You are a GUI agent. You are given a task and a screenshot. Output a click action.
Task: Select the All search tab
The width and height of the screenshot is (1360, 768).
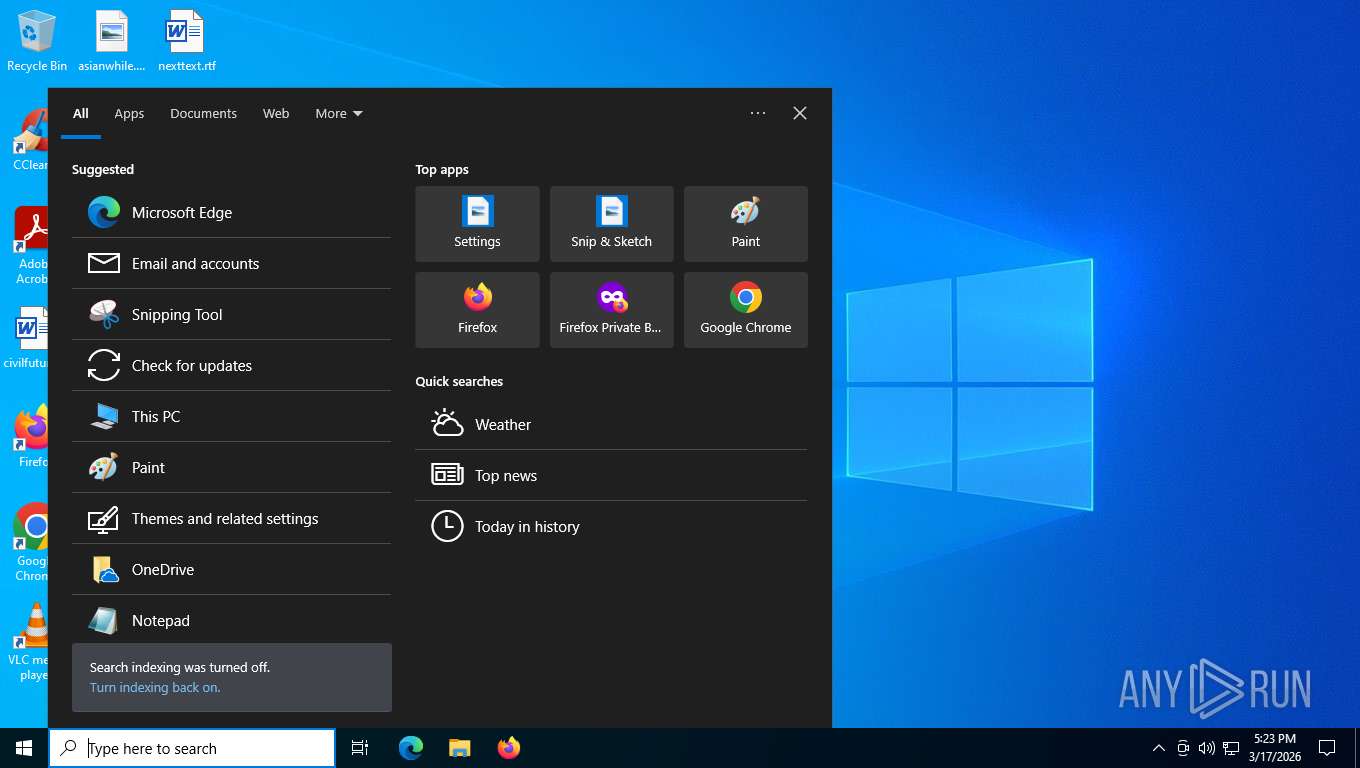point(81,113)
